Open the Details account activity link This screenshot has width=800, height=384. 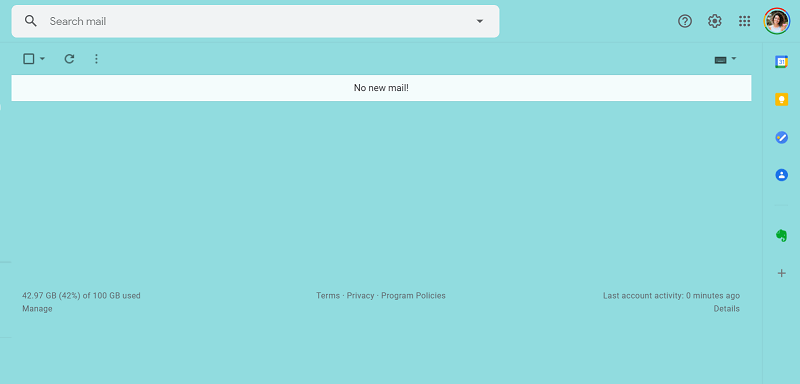point(727,309)
